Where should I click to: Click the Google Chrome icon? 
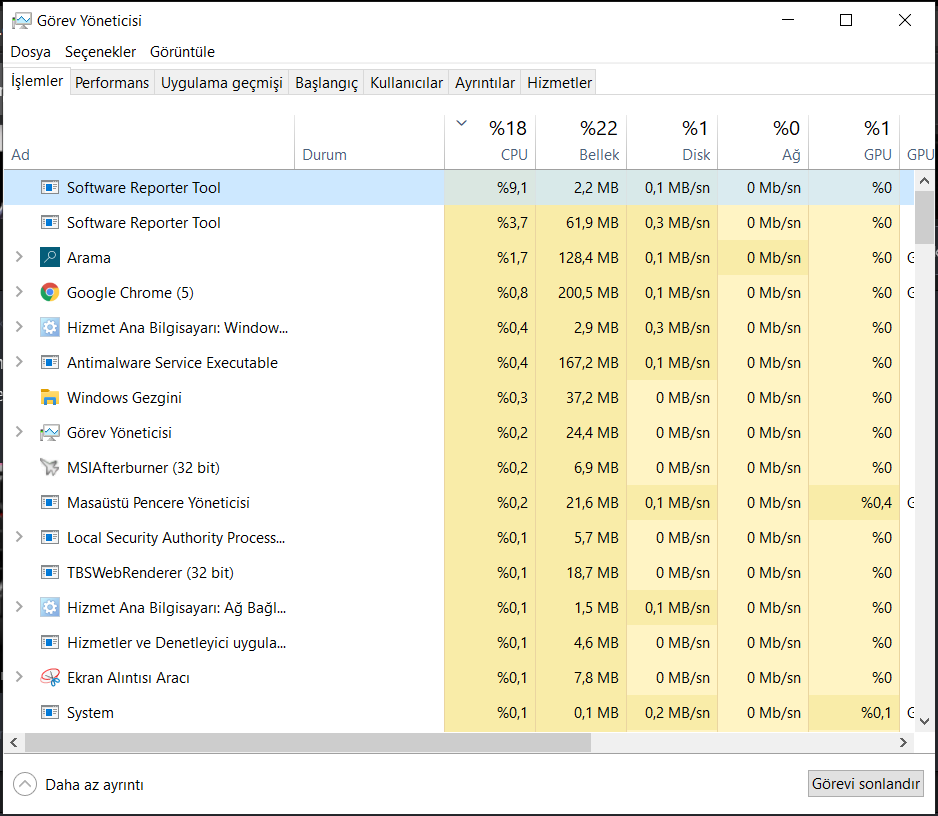coord(50,293)
